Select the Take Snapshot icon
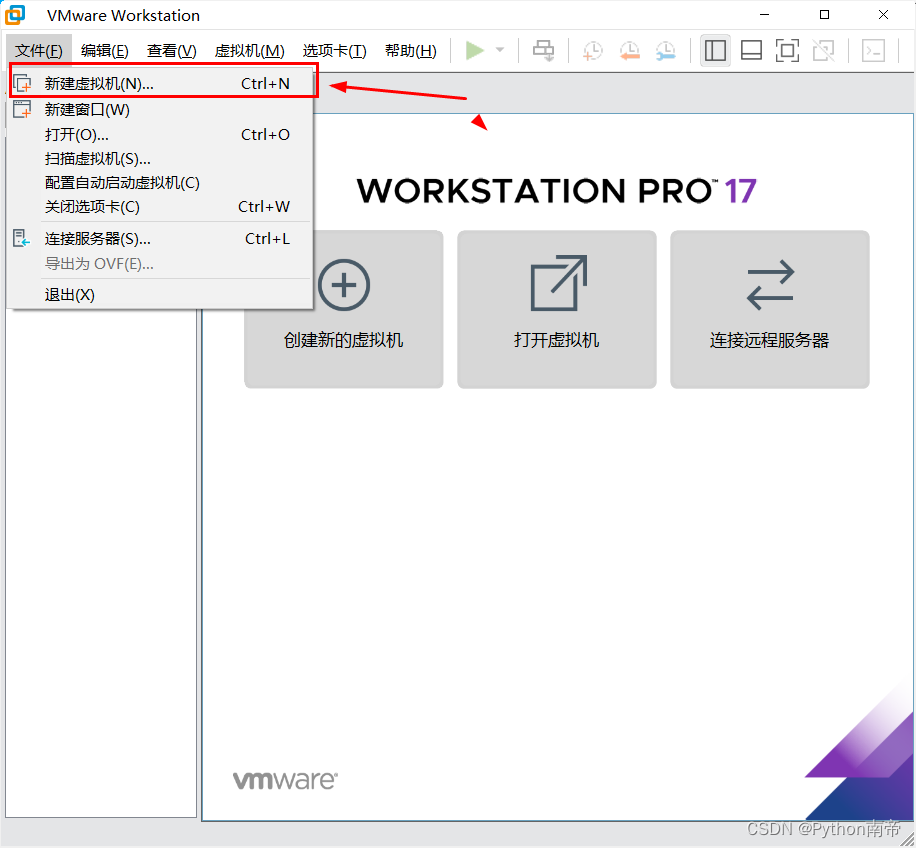 click(592, 50)
